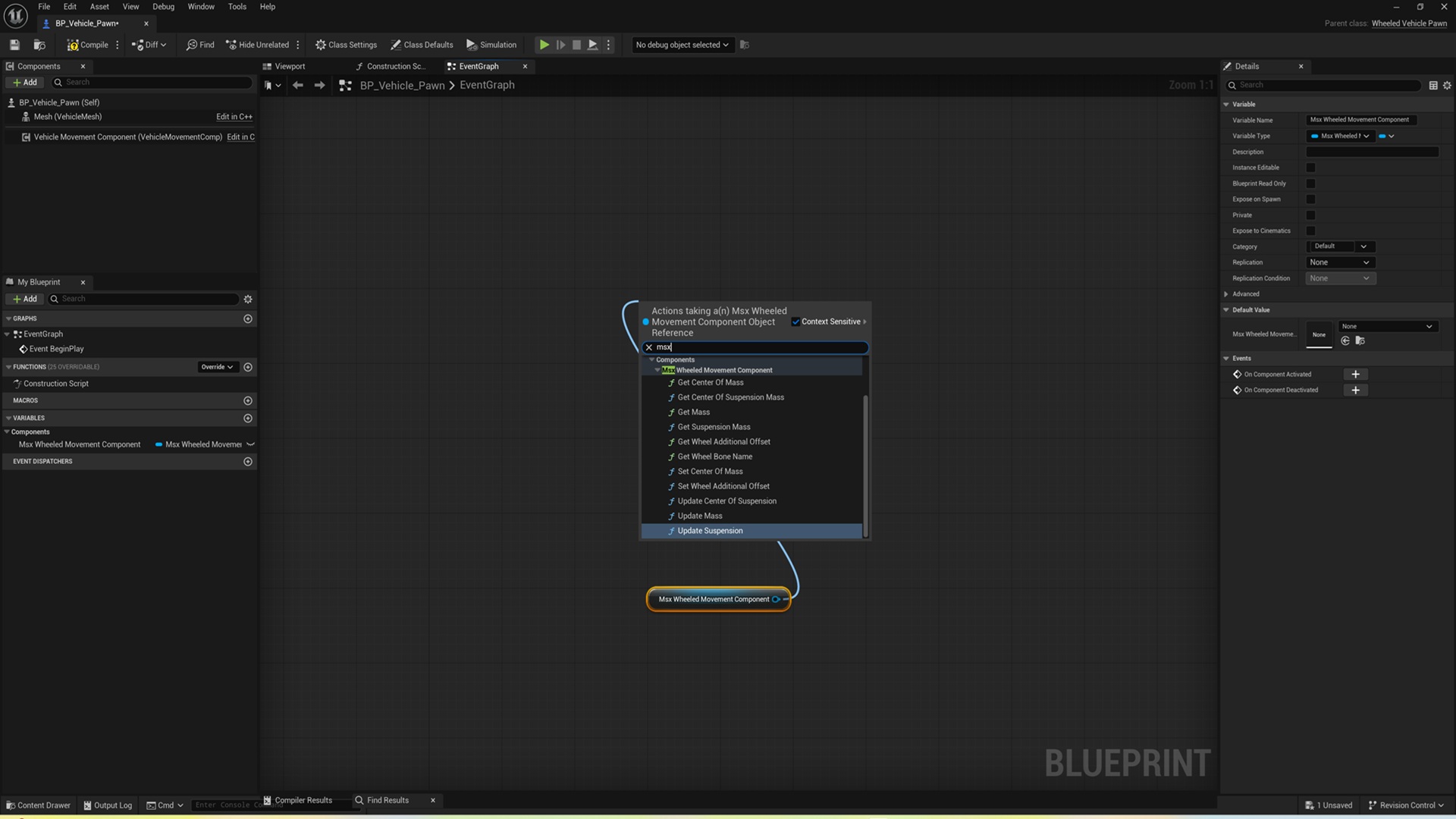The height and width of the screenshot is (819, 1456).
Task: Open the Diff dropdown
Action: pyautogui.click(x=149, y=45)
